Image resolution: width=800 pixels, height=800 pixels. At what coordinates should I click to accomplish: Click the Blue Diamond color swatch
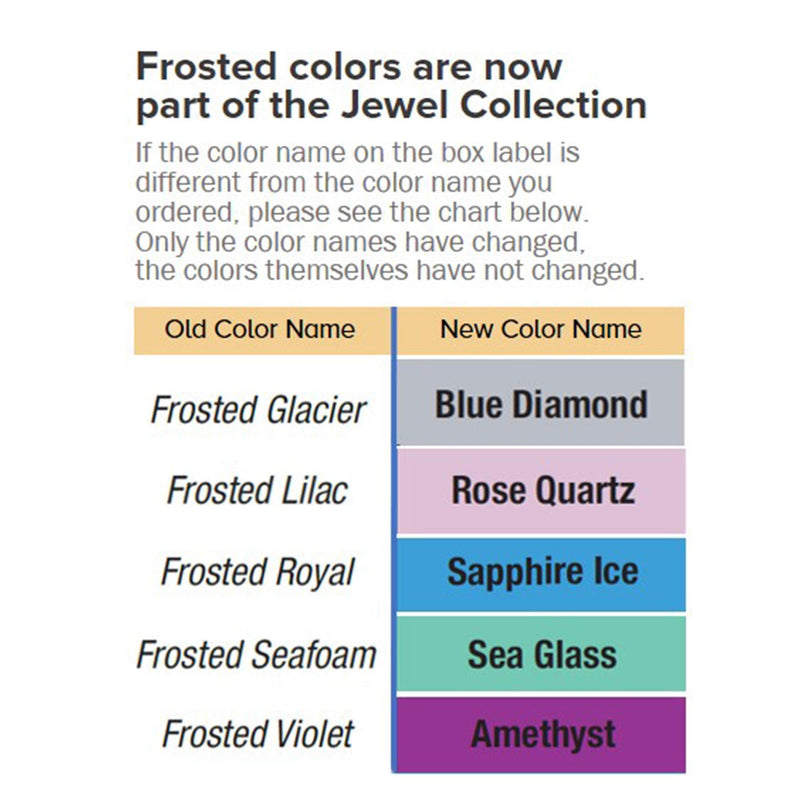pyautogui.click(x=540, y=403)
